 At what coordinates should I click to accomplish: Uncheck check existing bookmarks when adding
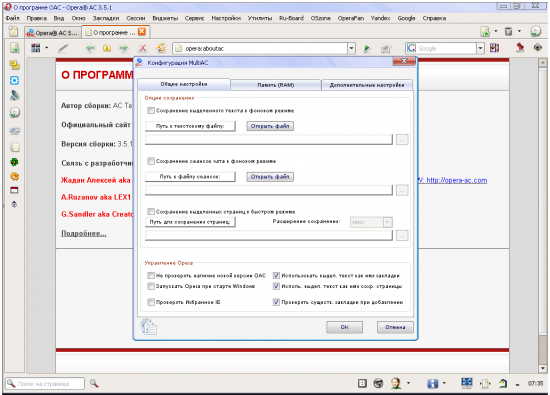pos(276,302)
